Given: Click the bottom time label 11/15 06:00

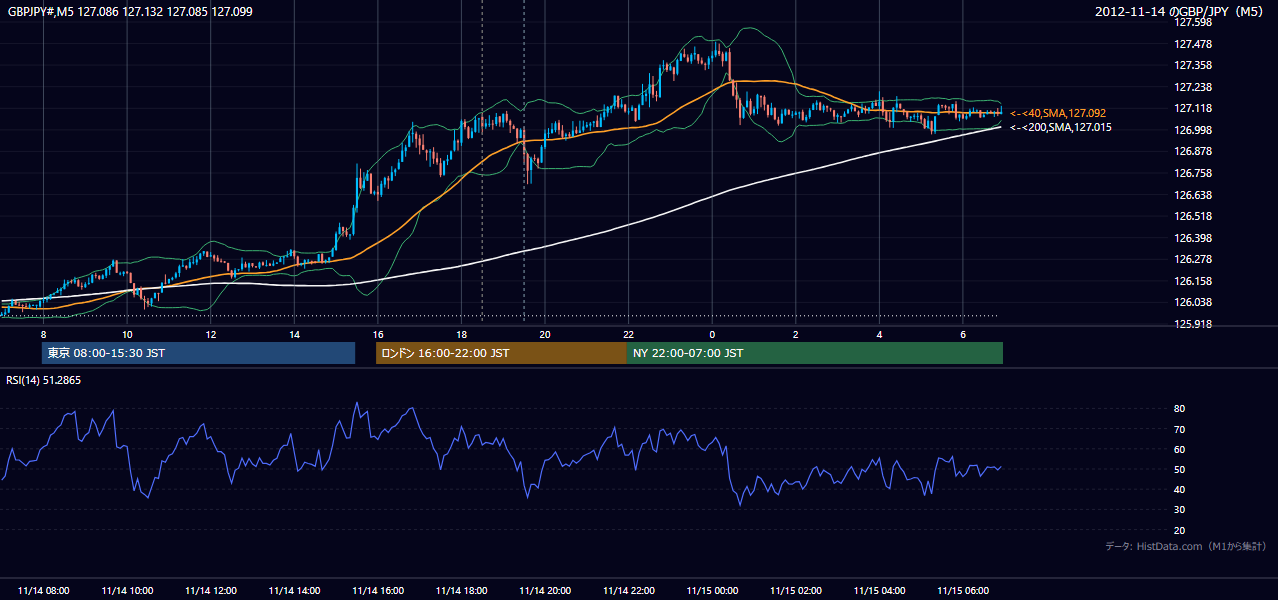Looking at the screenshot, I should click(963, 591).
